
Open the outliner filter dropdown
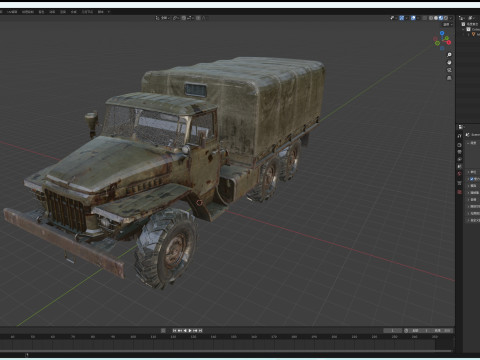pyautogui.click(x=472, y=18)
